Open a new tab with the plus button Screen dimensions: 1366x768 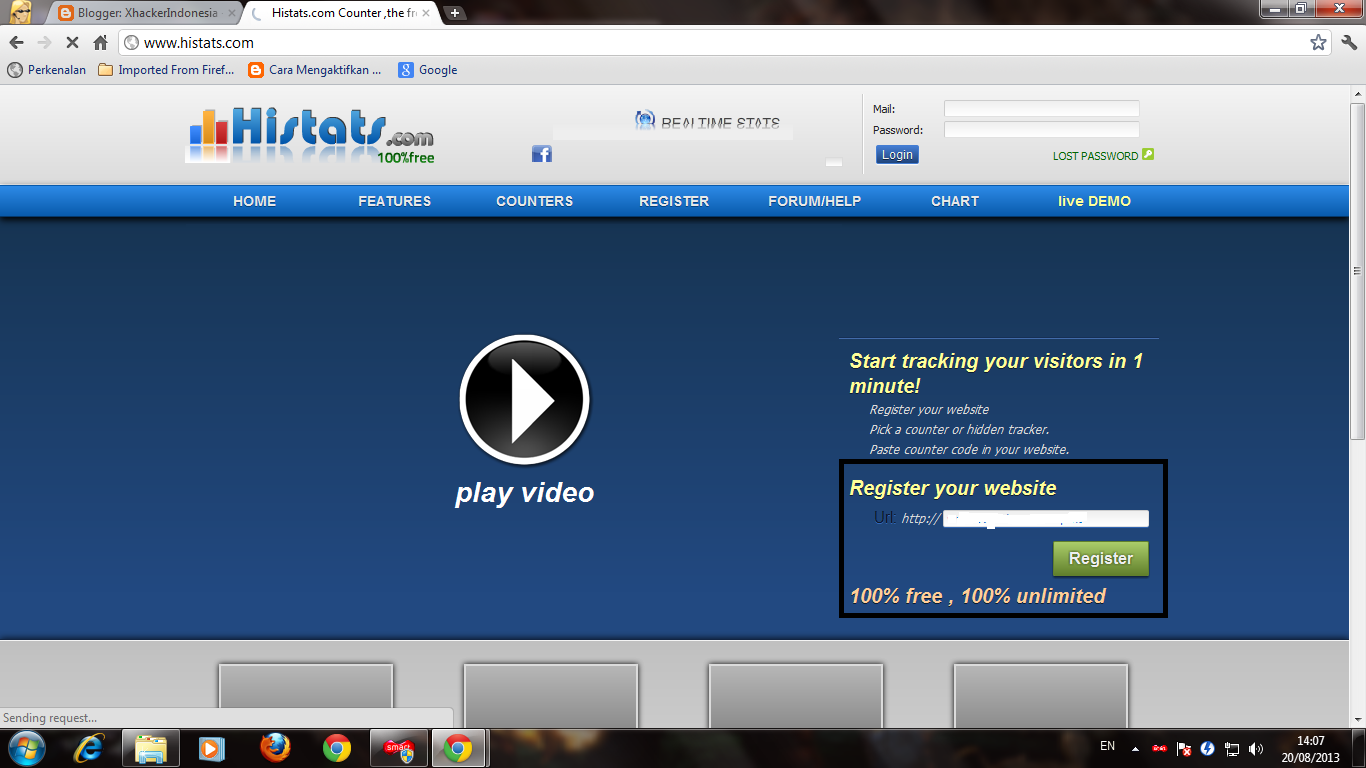pos(455,13)
